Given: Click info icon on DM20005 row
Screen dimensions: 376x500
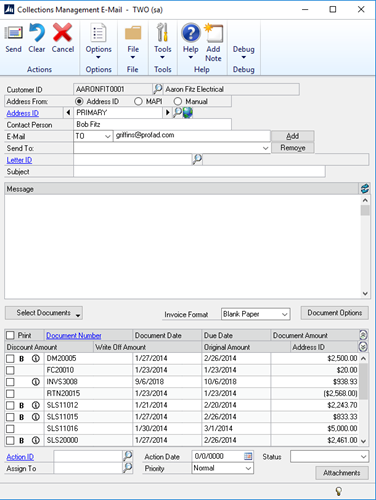Looking at the screenshot, I should [x=36, y=358].
